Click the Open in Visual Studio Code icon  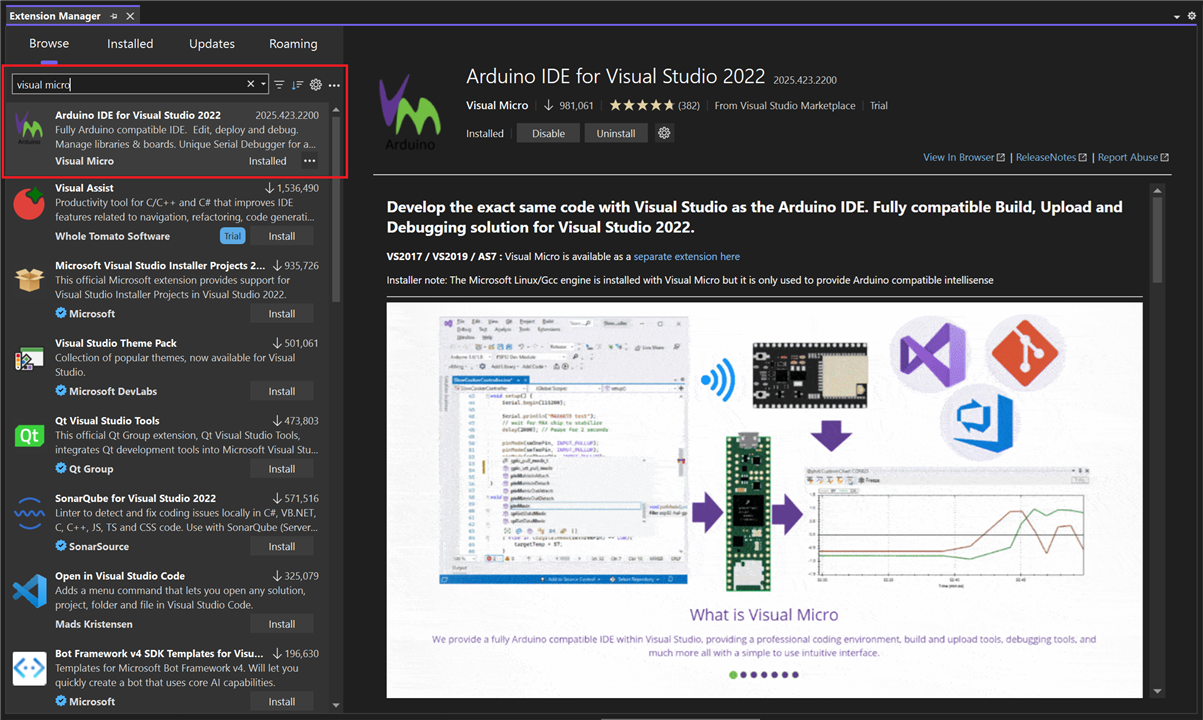click(x=29, y=591)
